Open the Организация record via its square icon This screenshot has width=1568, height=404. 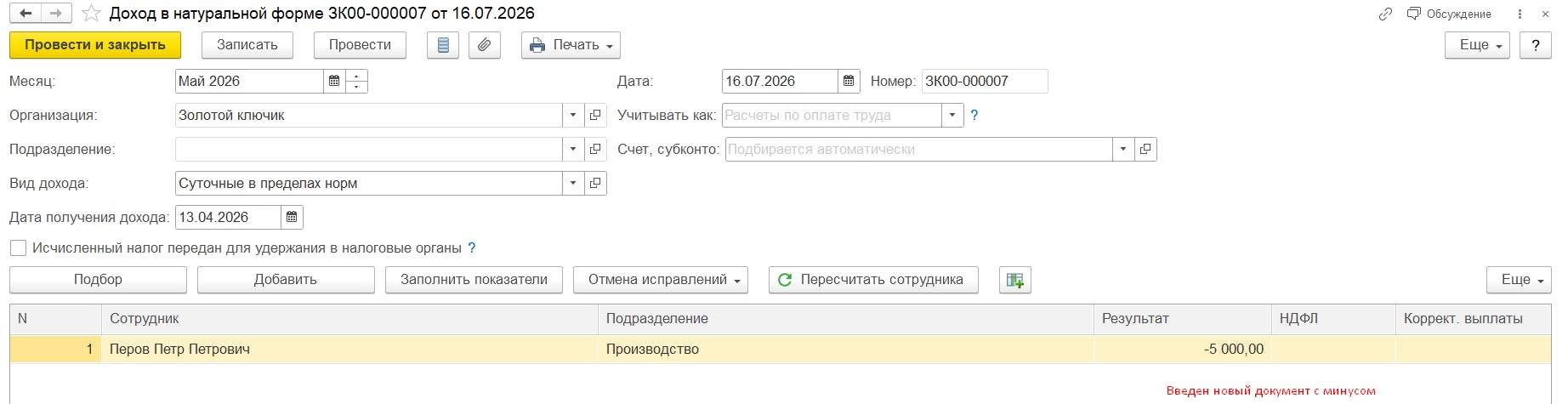pos(595,116)
